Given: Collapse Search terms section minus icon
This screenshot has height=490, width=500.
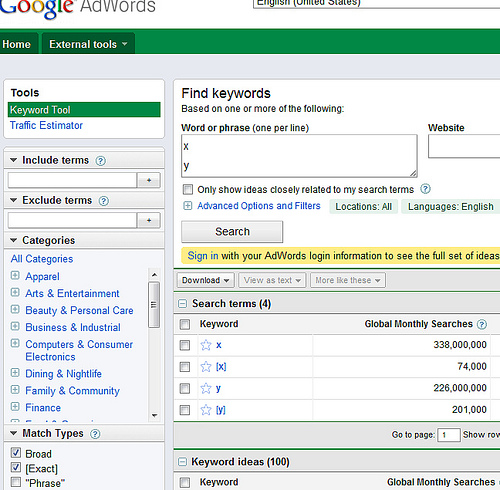Looking at the screenshot, I should click(x=182, y=304).
